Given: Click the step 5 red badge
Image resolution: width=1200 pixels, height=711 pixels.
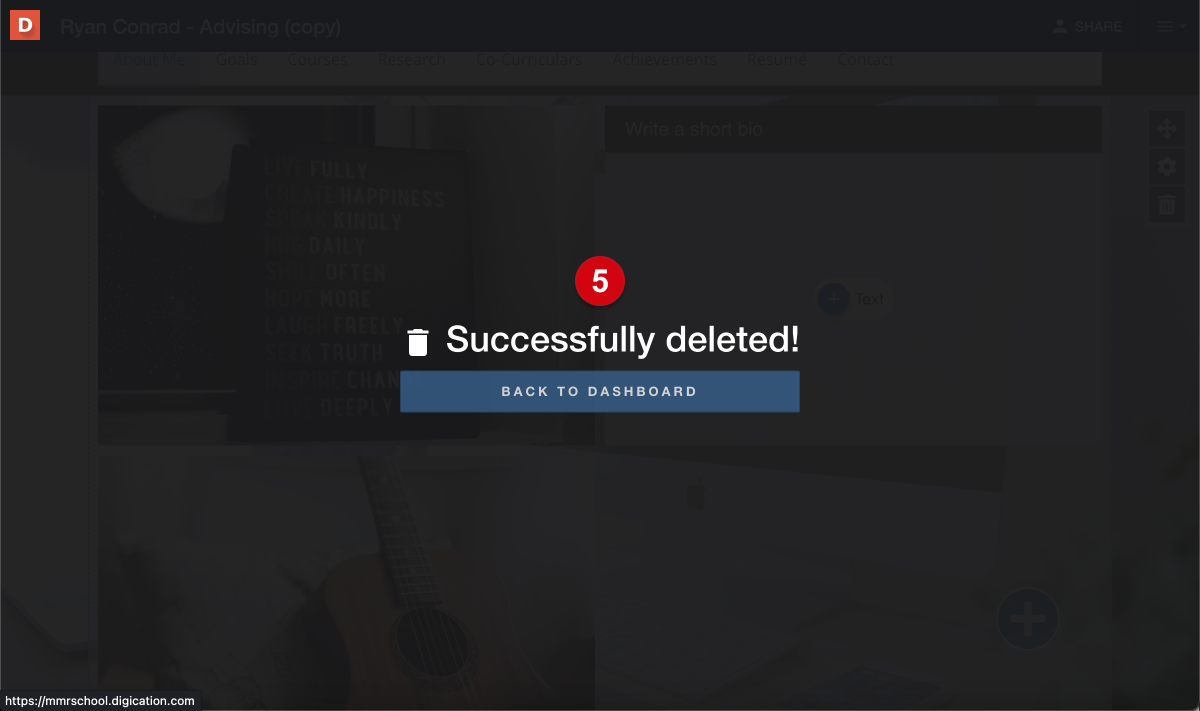Looking at the screenshot, I should 600,282.
